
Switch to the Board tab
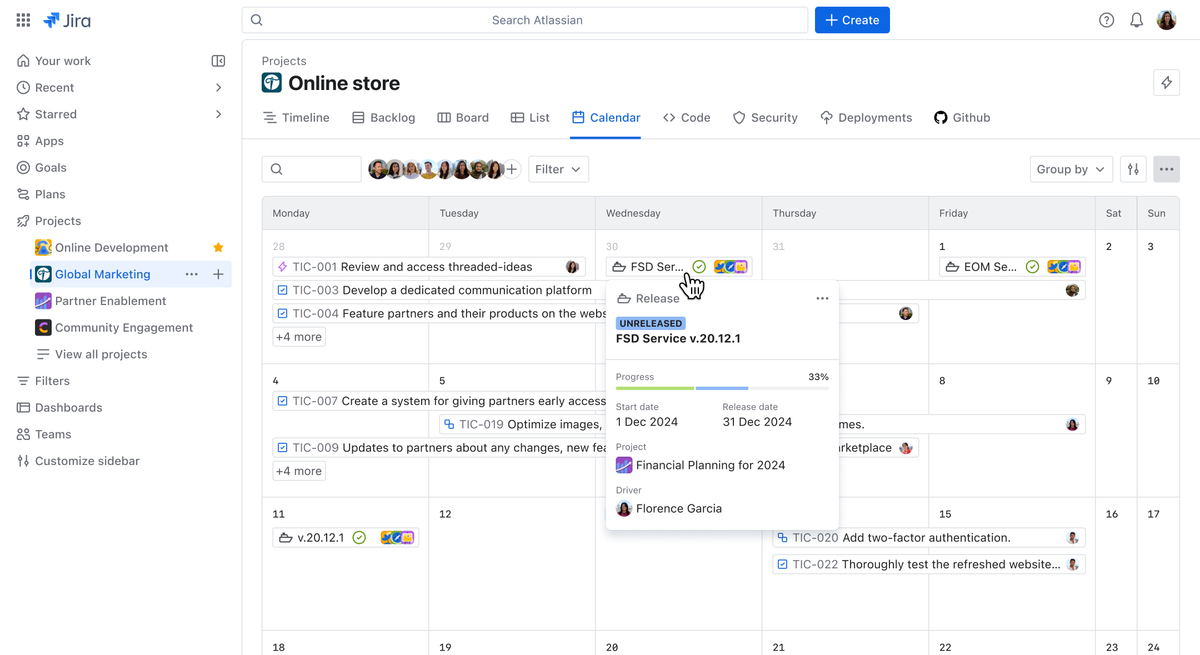(x=463, y=117)
